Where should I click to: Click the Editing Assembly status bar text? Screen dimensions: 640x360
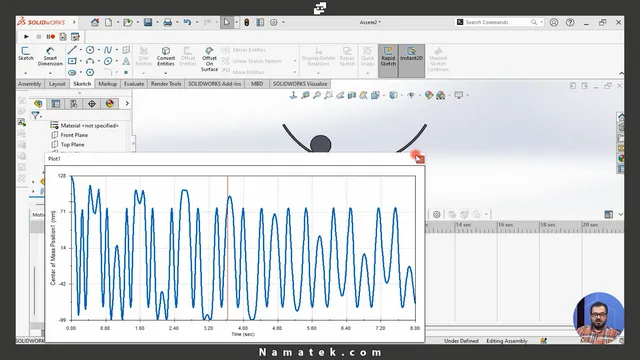(507, 341)
